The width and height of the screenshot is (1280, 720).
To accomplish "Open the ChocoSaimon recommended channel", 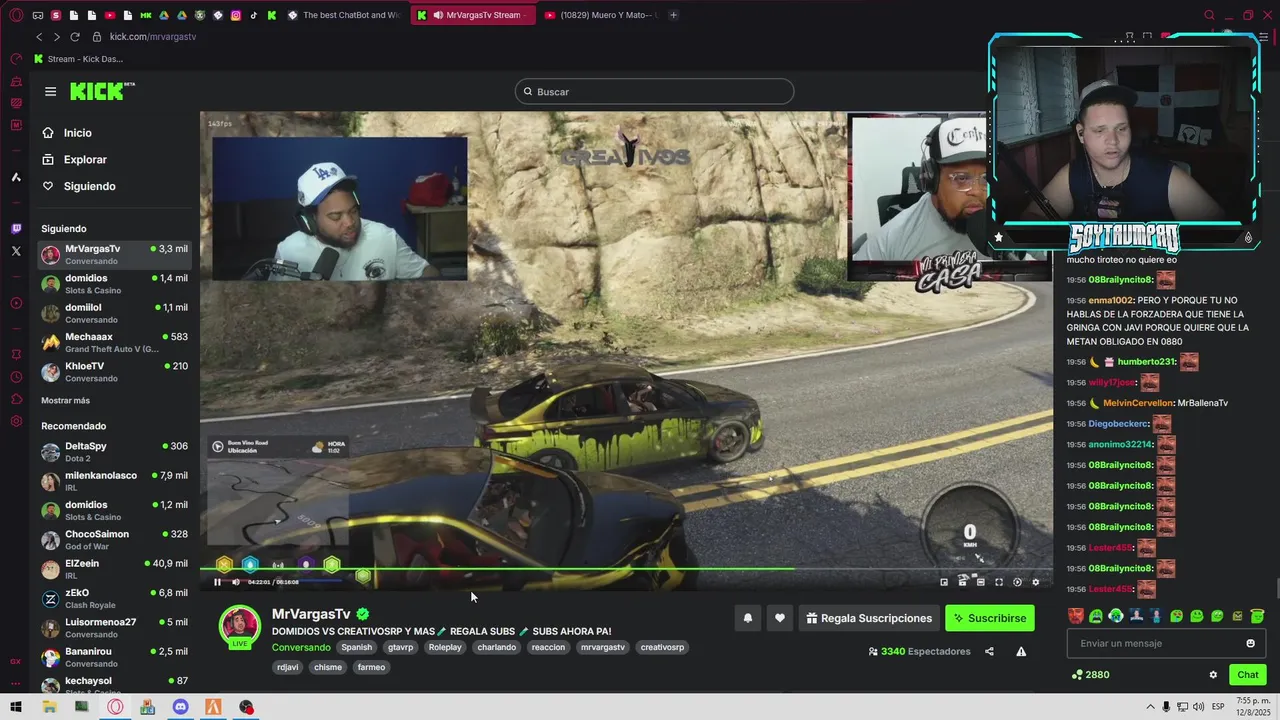I will pyautogui.click(x=114, y=539).
